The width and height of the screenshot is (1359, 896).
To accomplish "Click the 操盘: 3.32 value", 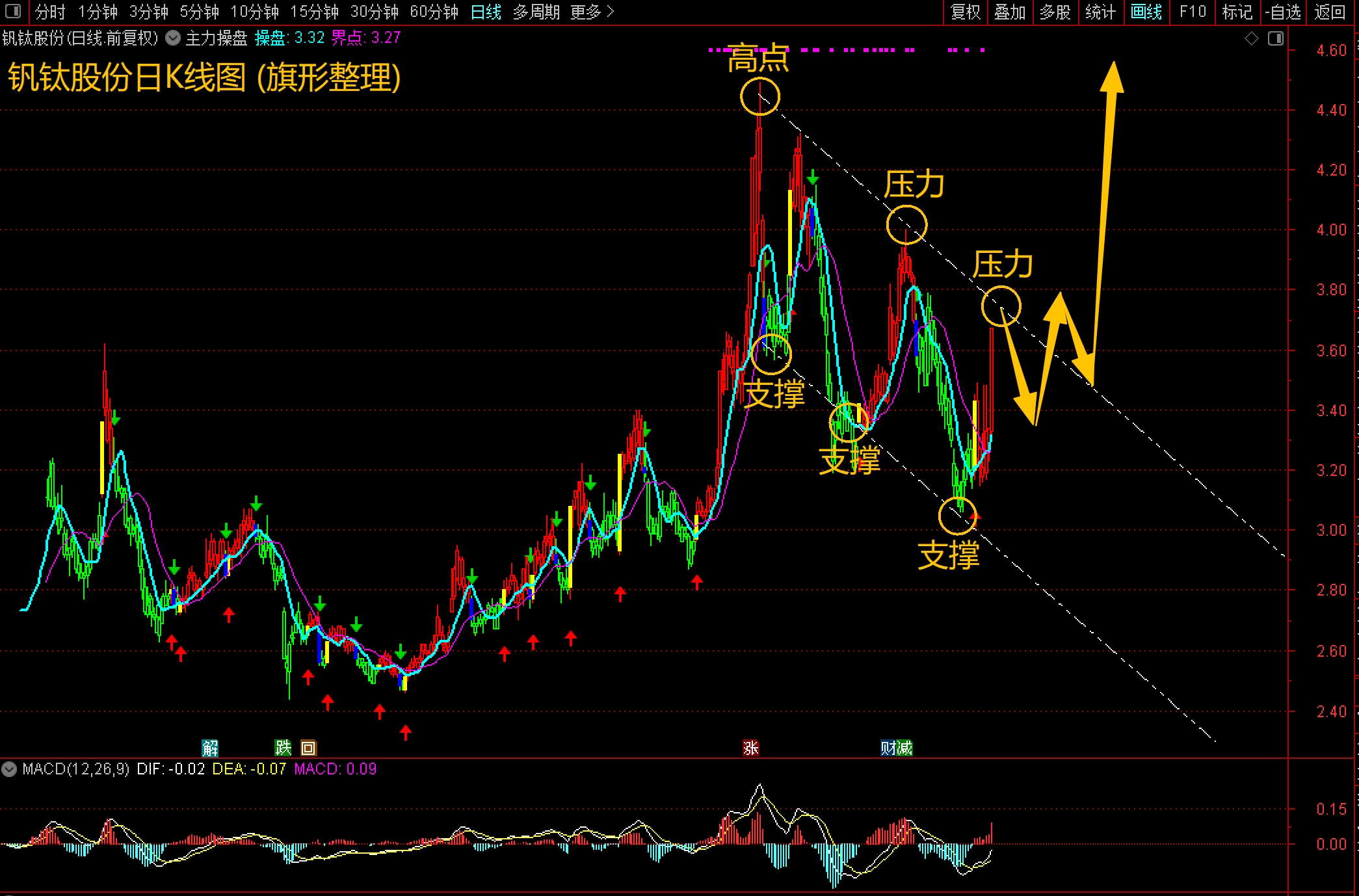I will click(289, 38).
